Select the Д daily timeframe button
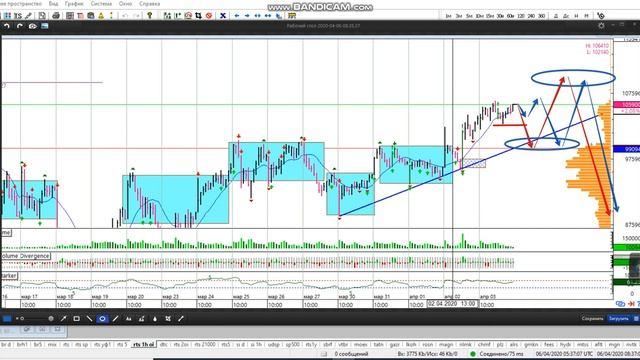 click(x=556, y=16)
